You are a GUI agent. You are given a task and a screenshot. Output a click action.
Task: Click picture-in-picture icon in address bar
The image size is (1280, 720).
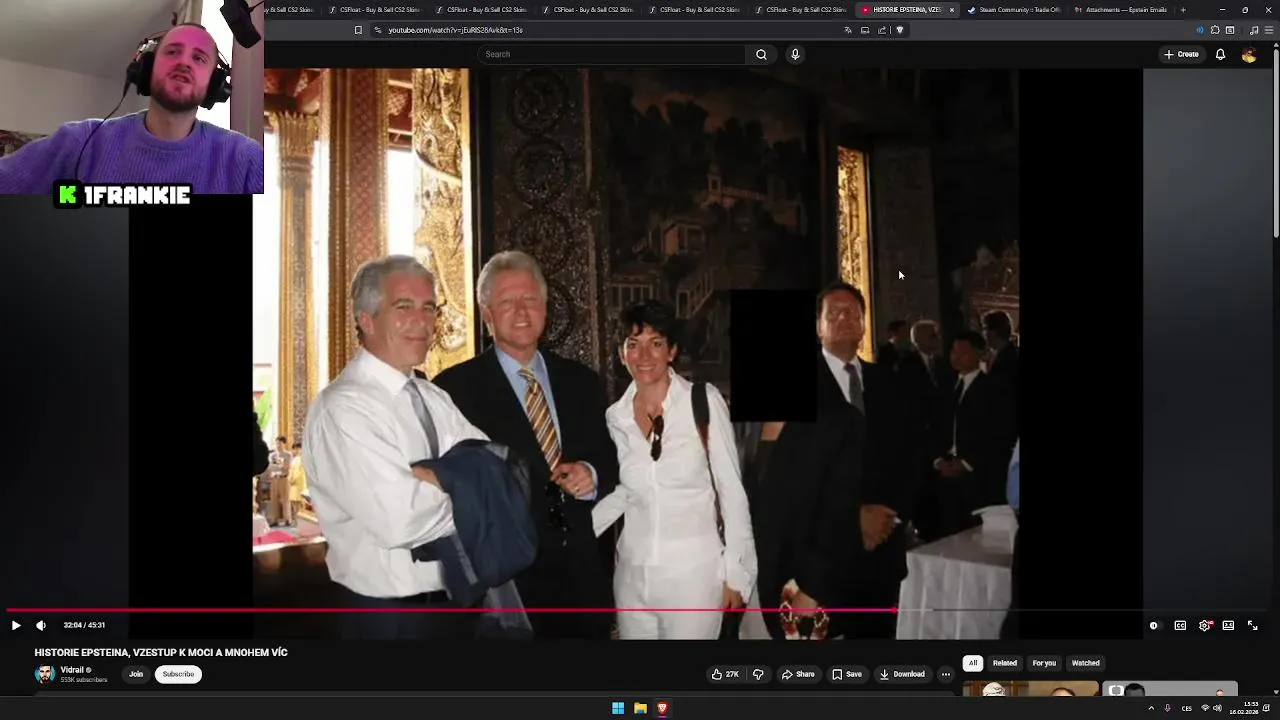pos(865,30)
